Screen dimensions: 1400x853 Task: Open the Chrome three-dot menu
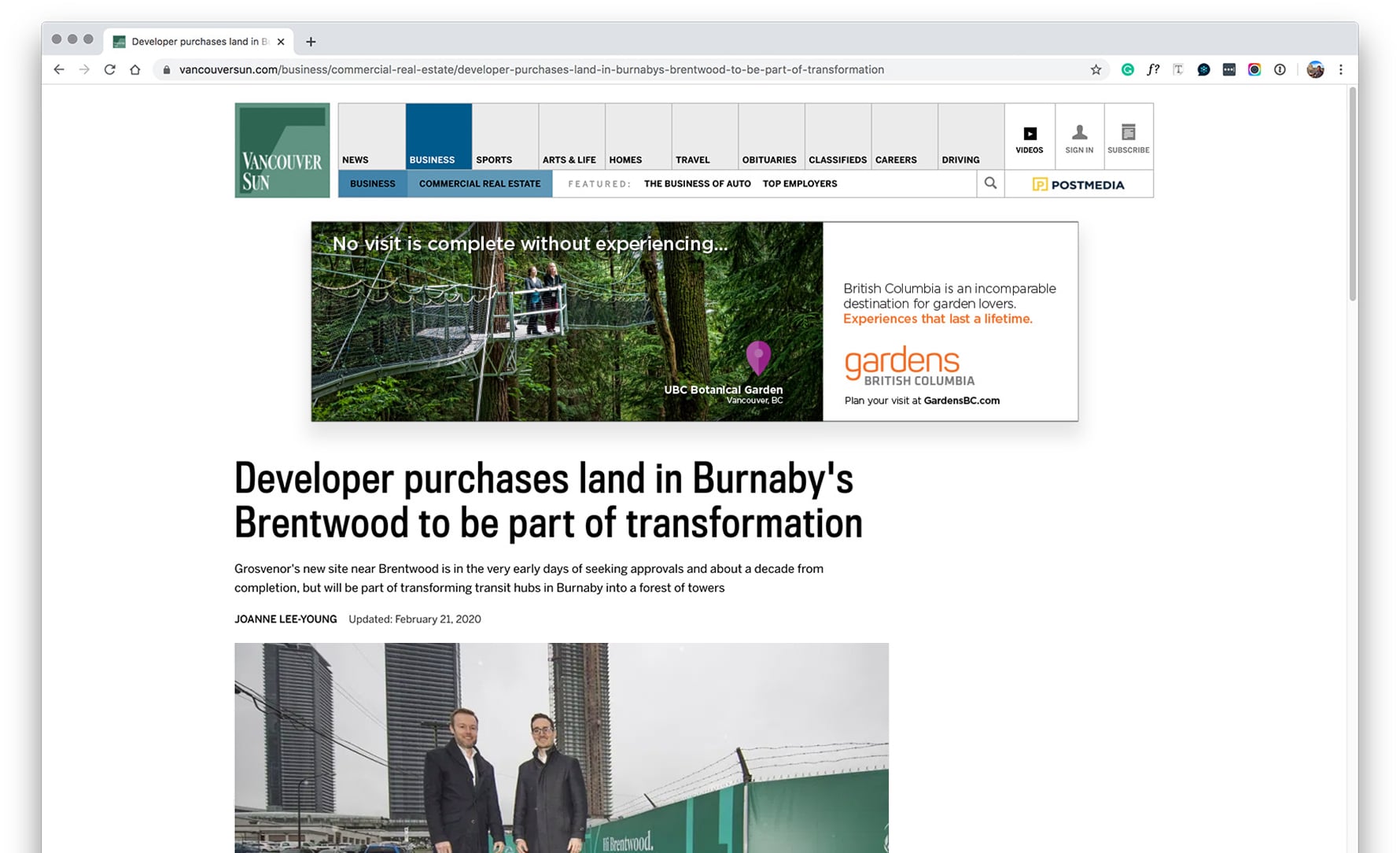(1342, 69)
